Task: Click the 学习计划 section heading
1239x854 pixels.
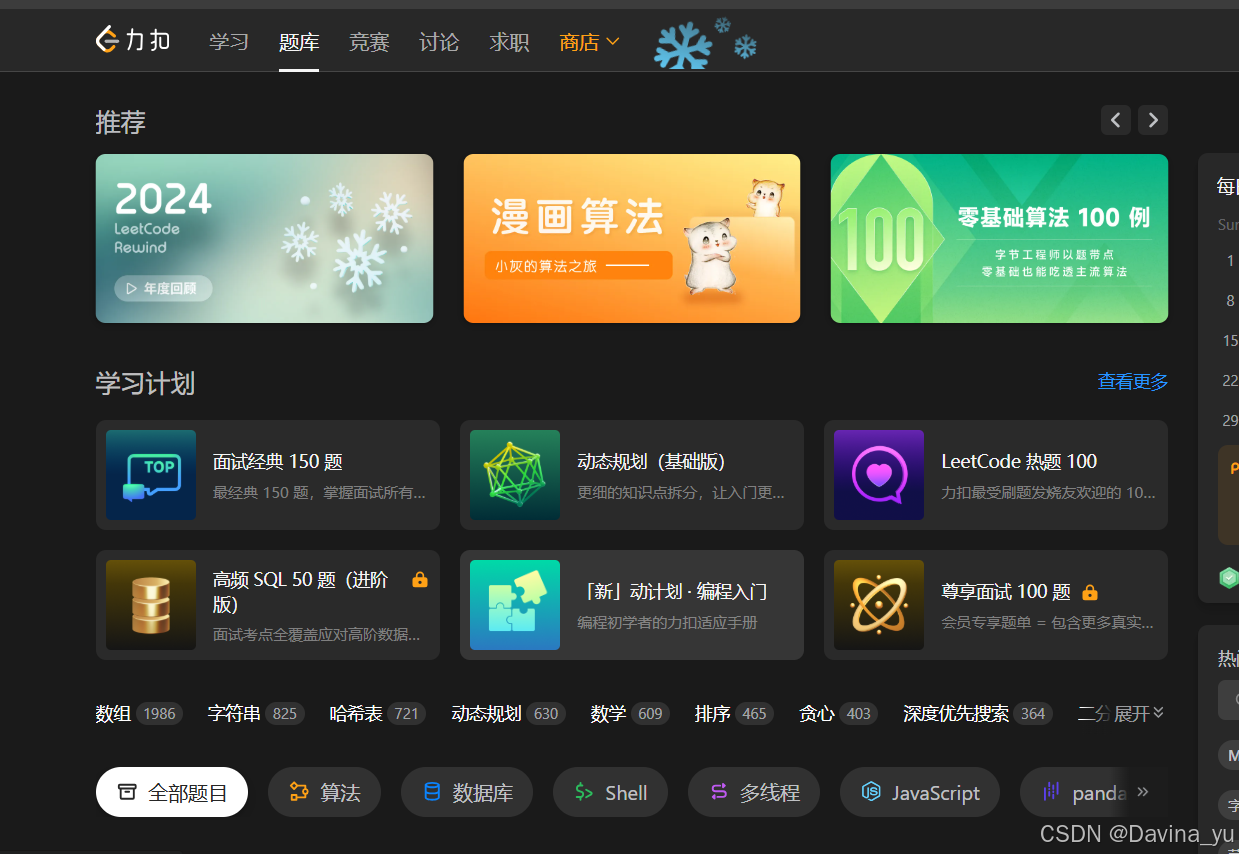Action: 145,383
